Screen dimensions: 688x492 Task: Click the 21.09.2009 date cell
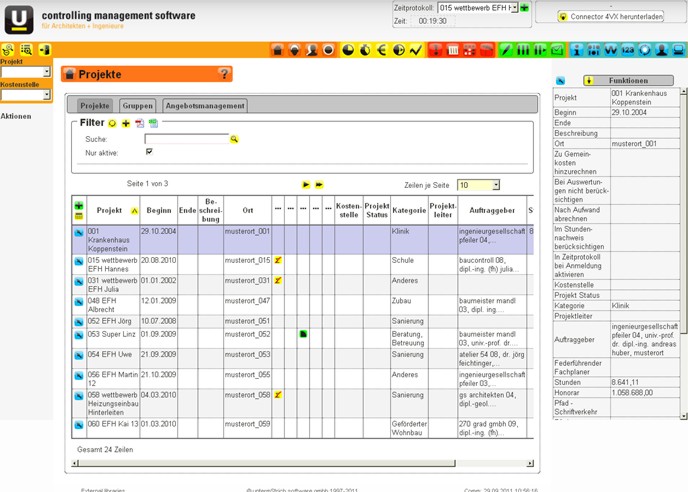click(158, 359)
